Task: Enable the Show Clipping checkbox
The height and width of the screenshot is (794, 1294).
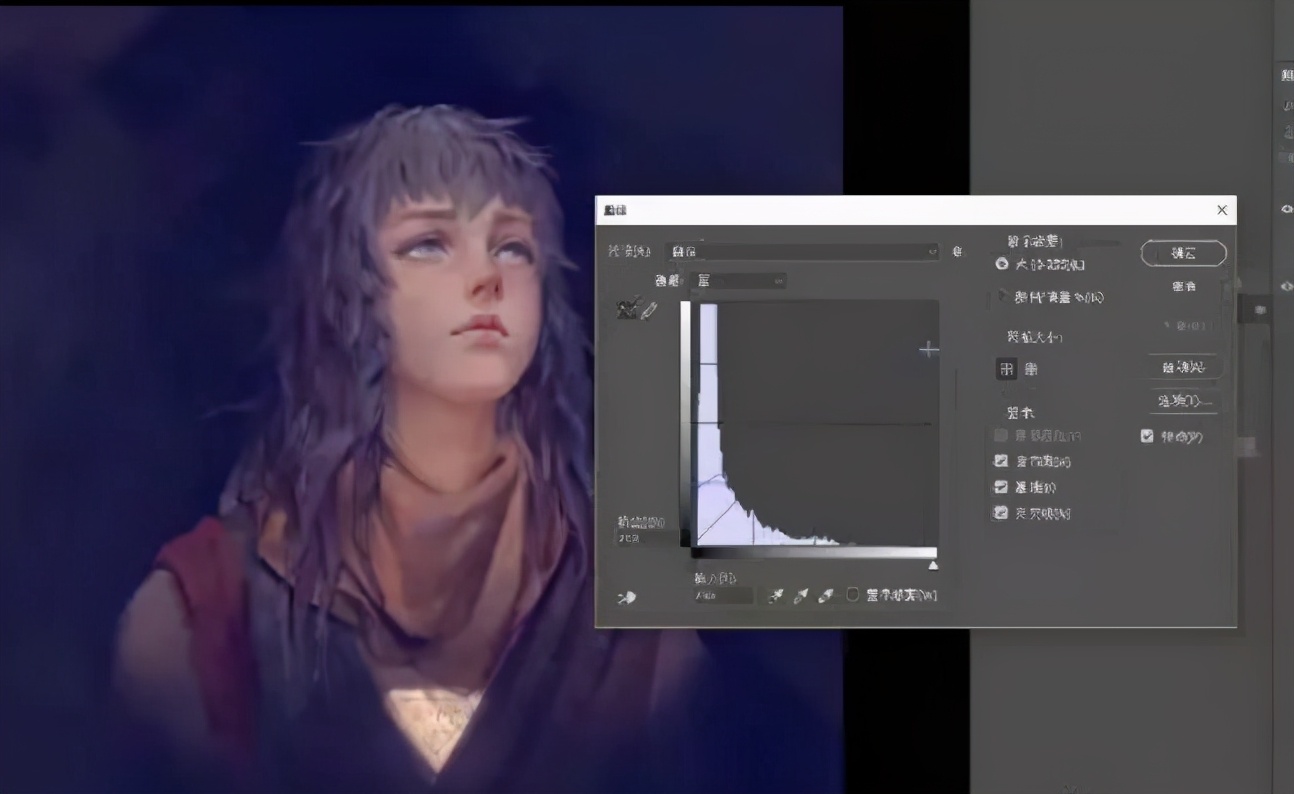Action: point(853,595)
